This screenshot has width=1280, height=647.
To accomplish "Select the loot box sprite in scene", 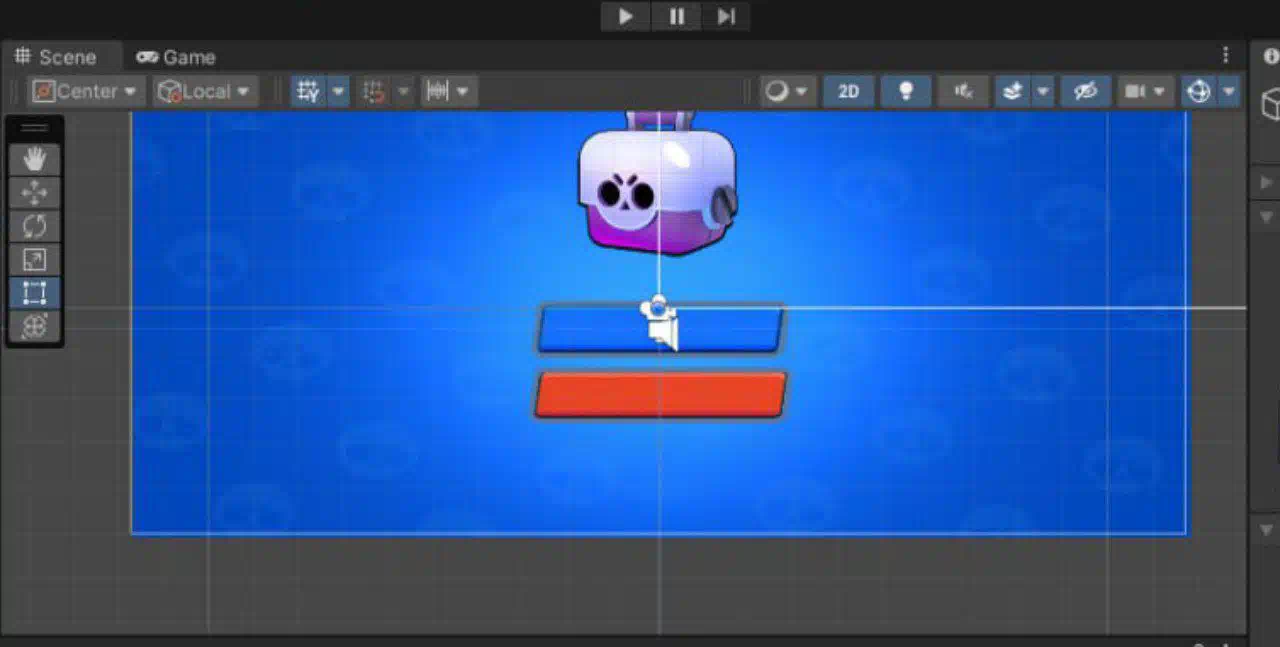I will tap(658, 182).
